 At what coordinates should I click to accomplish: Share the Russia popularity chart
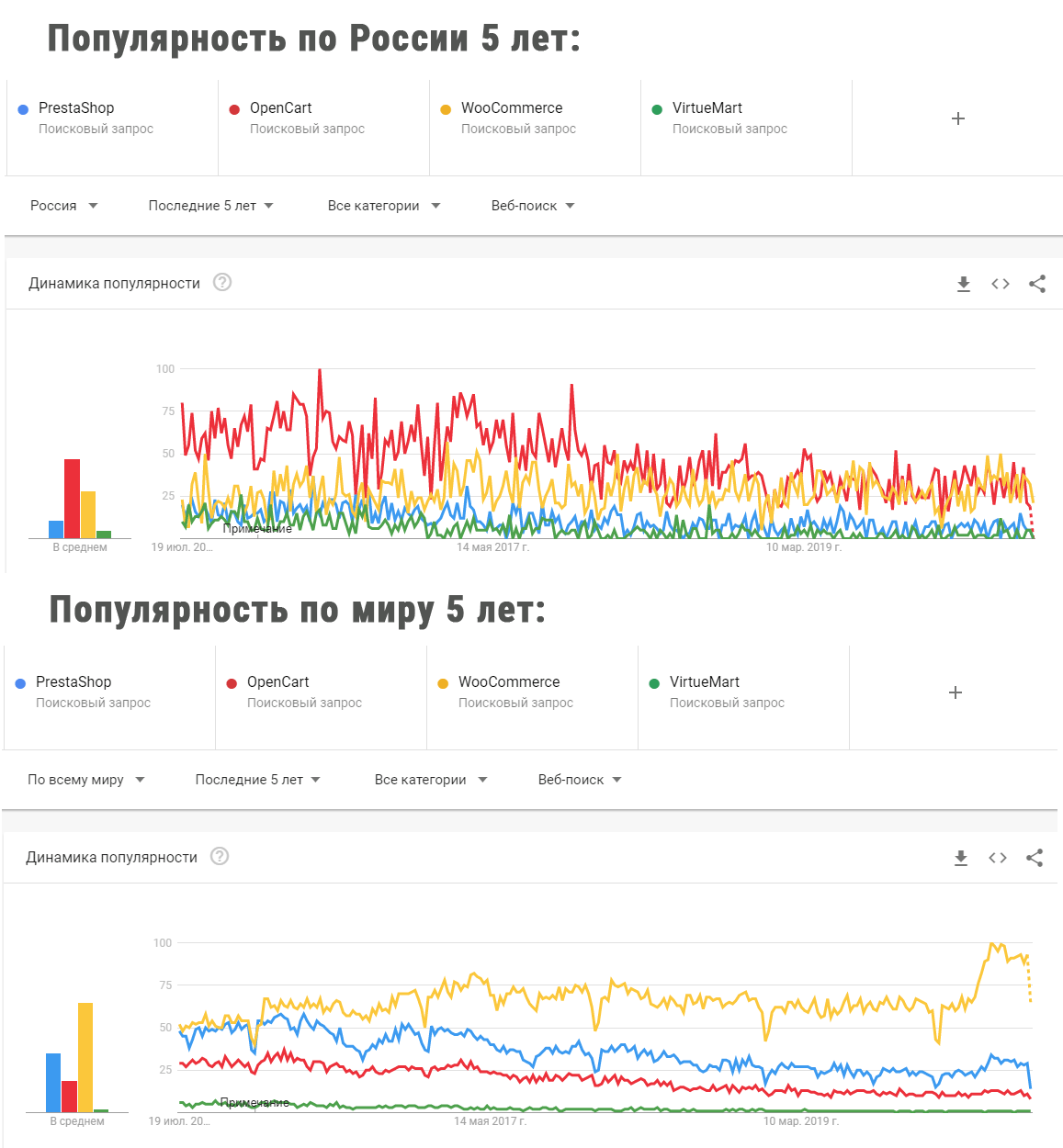[x=1037, y=284]
